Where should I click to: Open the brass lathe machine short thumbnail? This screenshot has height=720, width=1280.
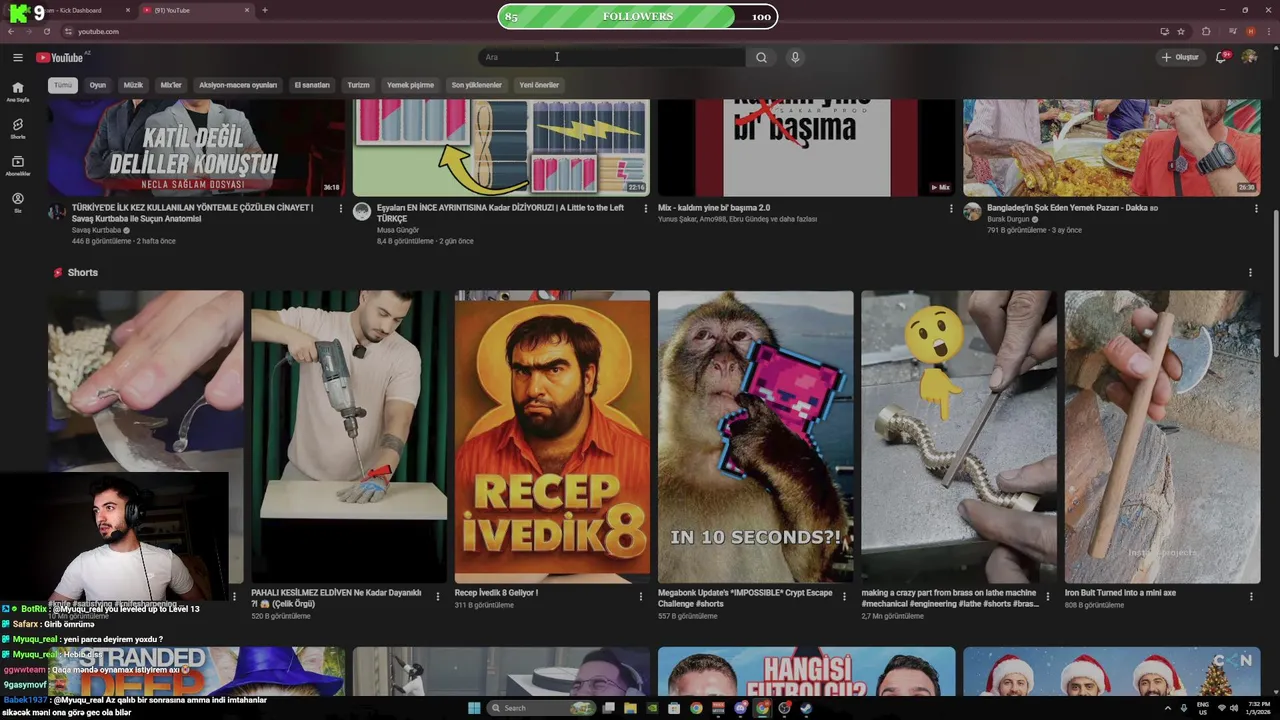[x=959, y=437]
